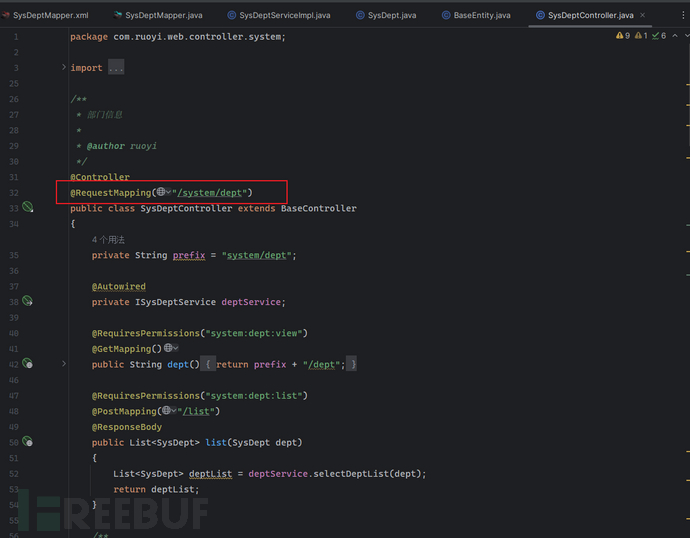Open the editor tabs more-options menu
This screenshot has height=538, width=690.
(683, 15)
